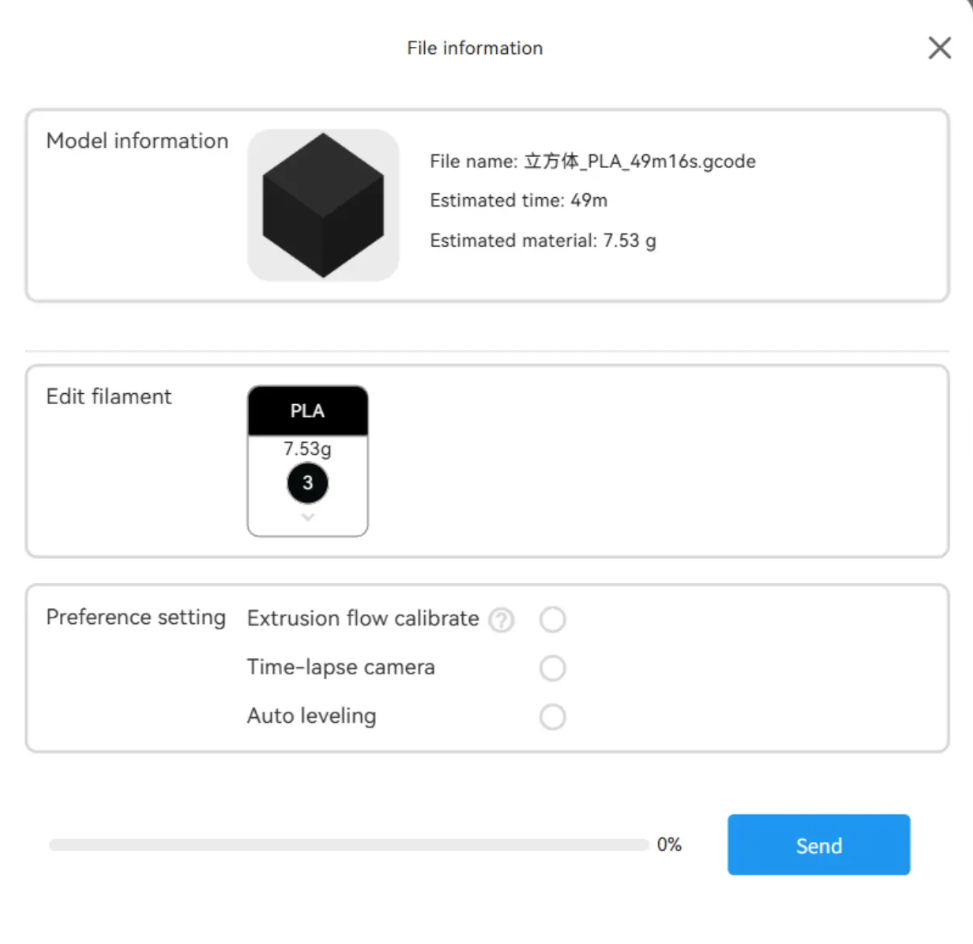Screen dimensions: 973x944
Task: Click the Time-lapse camera label
Action: pos(341,667)
